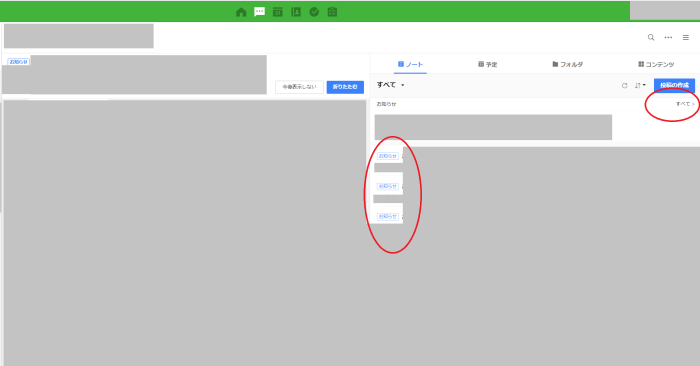Open the clipboard survey icon

point(333,12)
